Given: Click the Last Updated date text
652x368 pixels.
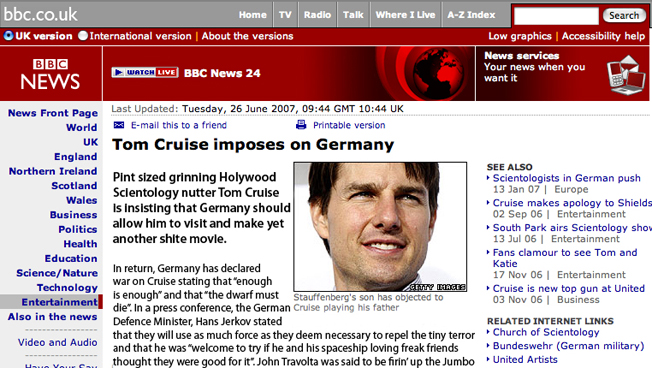Looking at the screenshot, I should (x=257, y=109).
